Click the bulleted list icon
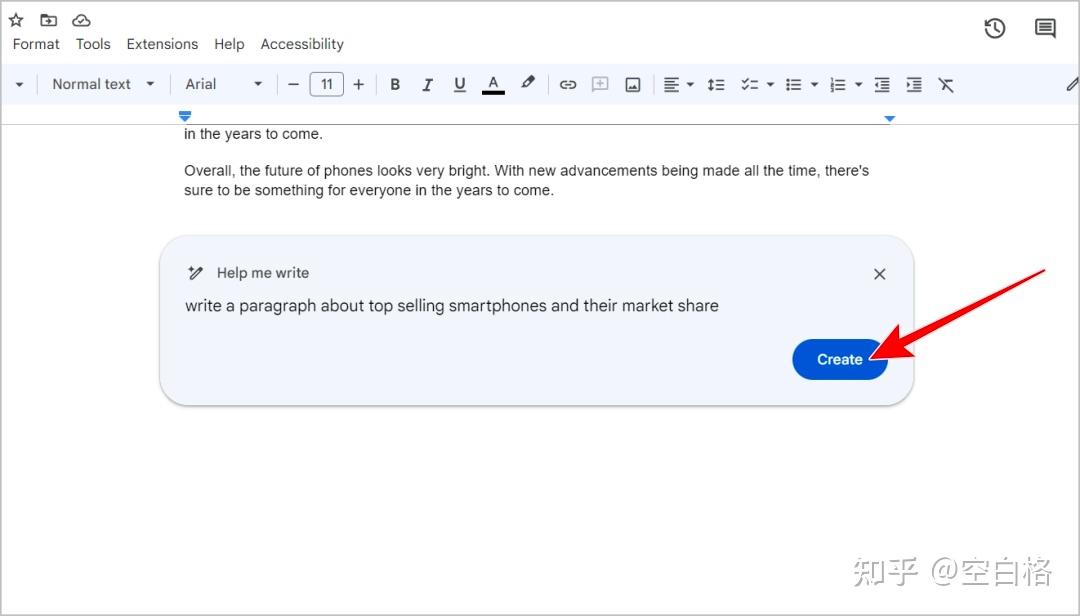 793,85
